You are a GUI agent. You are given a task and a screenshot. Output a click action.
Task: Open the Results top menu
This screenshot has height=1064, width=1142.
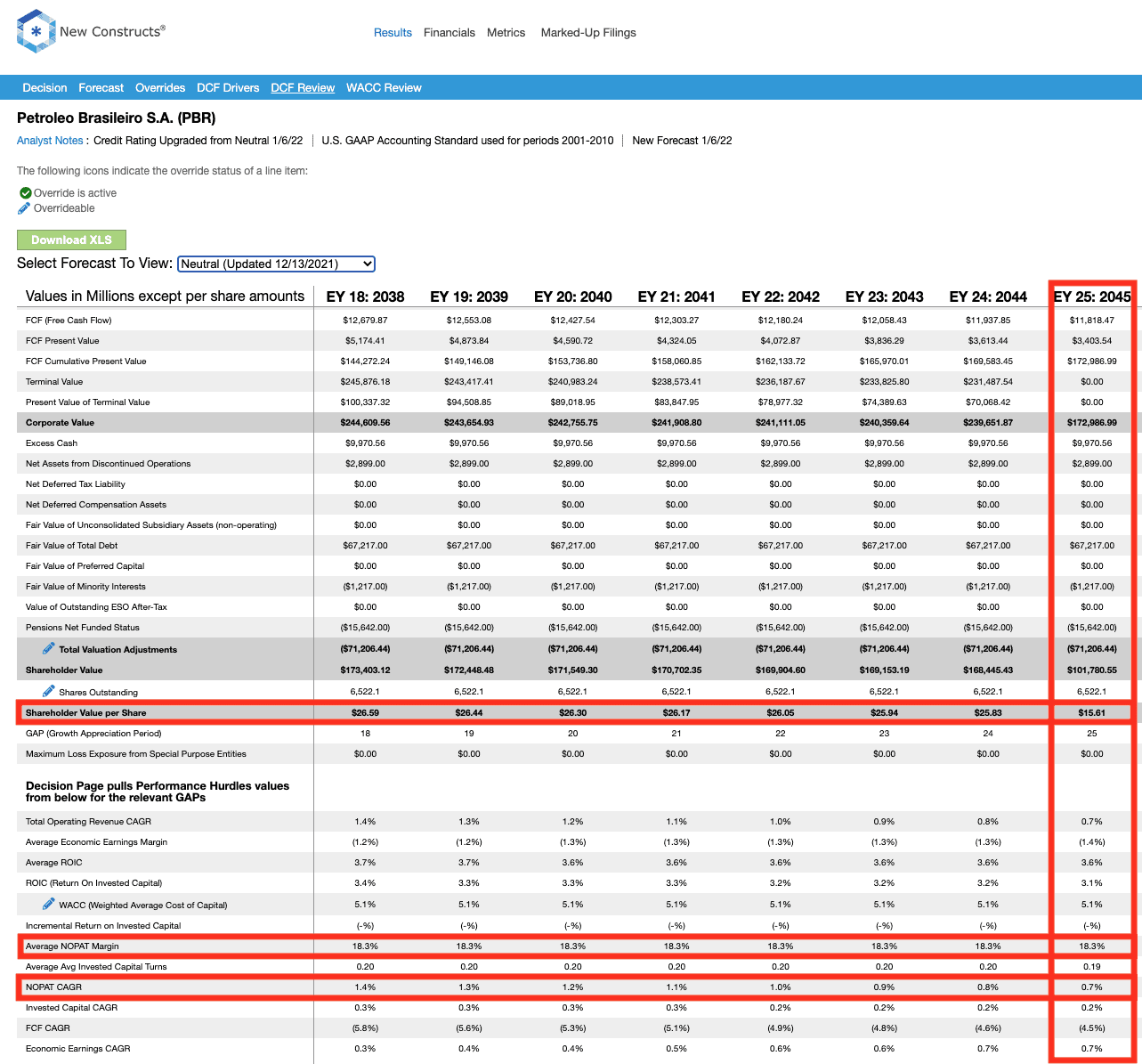[393, 33]
